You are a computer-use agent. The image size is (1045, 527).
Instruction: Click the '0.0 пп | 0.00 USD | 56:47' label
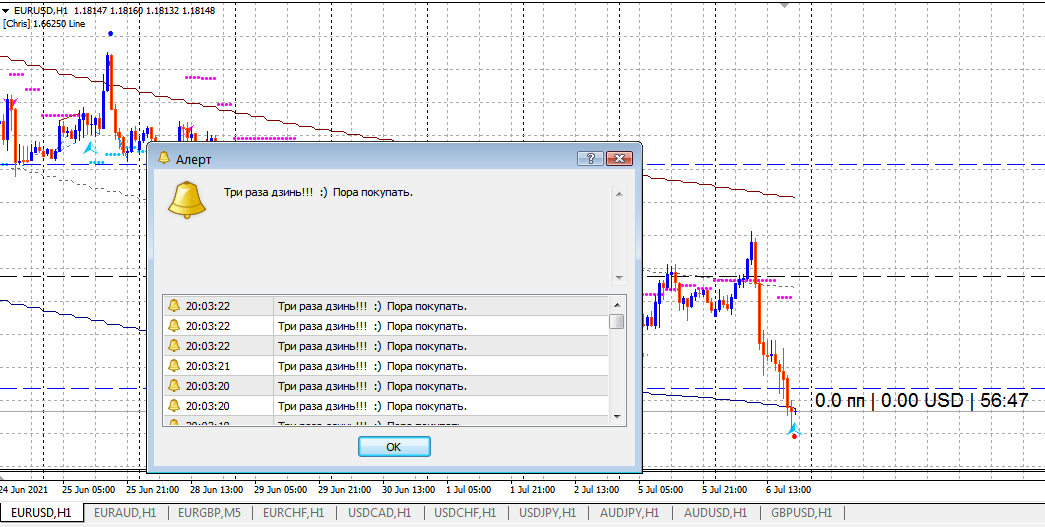tap(922, 400)
